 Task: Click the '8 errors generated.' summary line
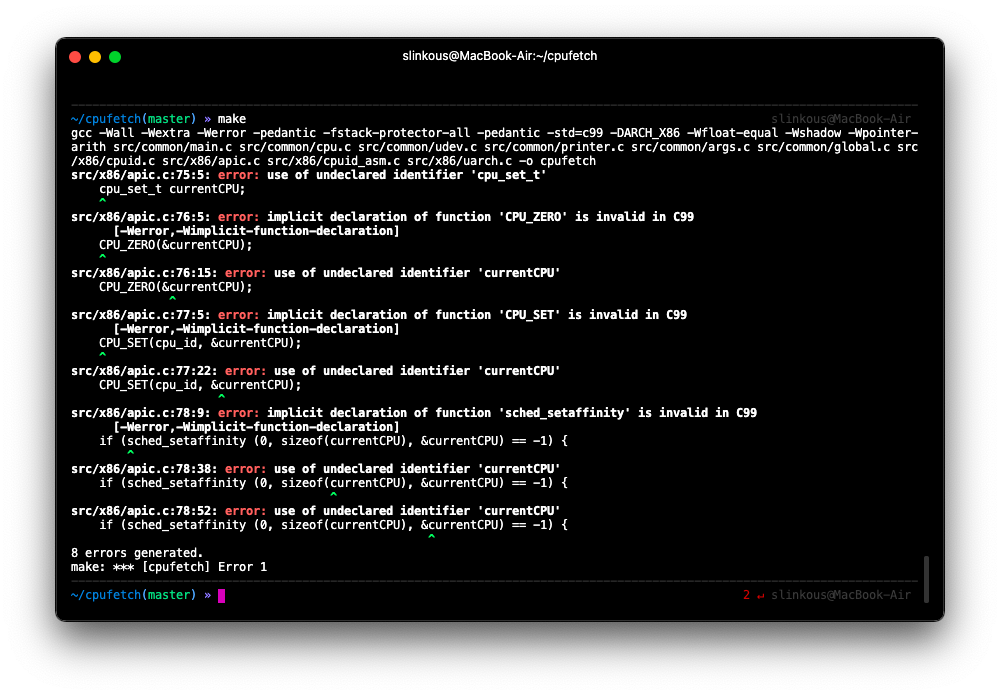(136, 552)
